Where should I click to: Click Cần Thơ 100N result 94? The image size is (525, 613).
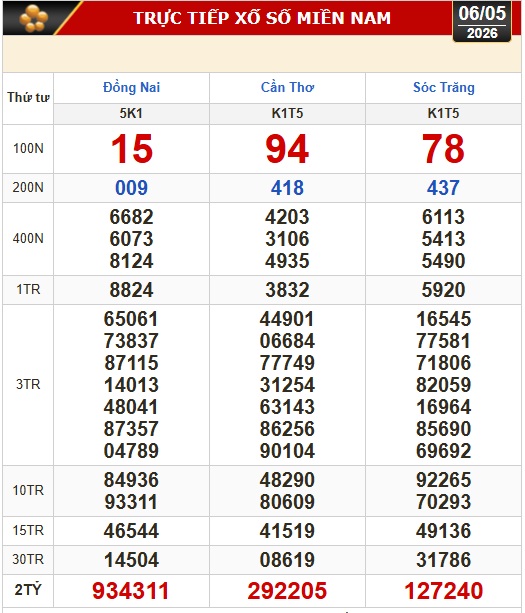pos(287,149)
